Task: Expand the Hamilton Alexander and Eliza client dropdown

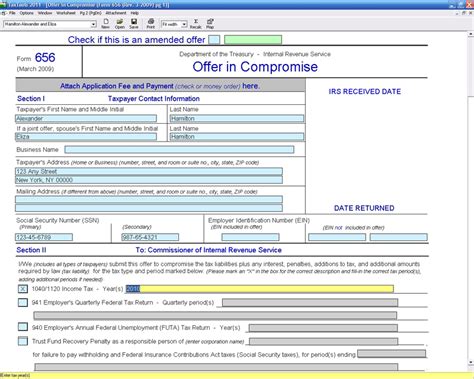Action: point(93,24)
